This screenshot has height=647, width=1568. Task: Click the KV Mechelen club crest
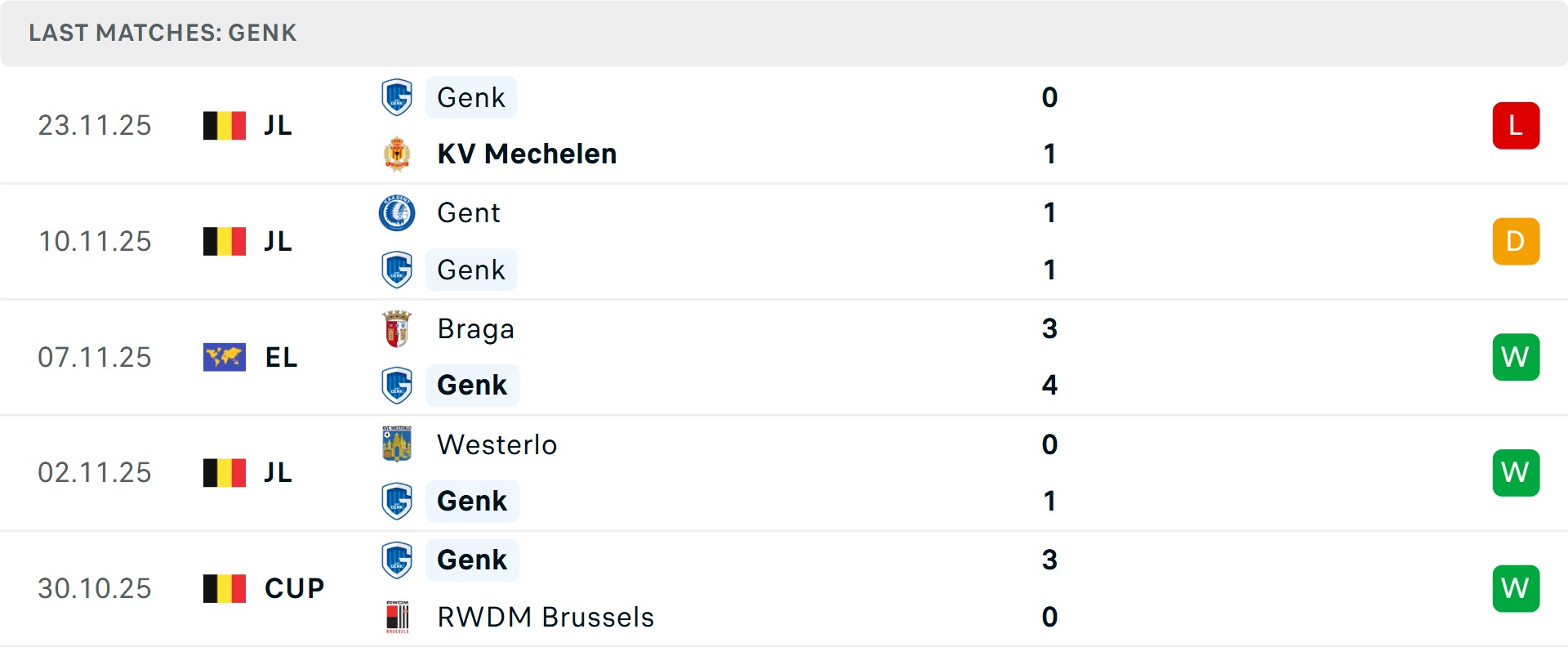[x=397, y=154]
